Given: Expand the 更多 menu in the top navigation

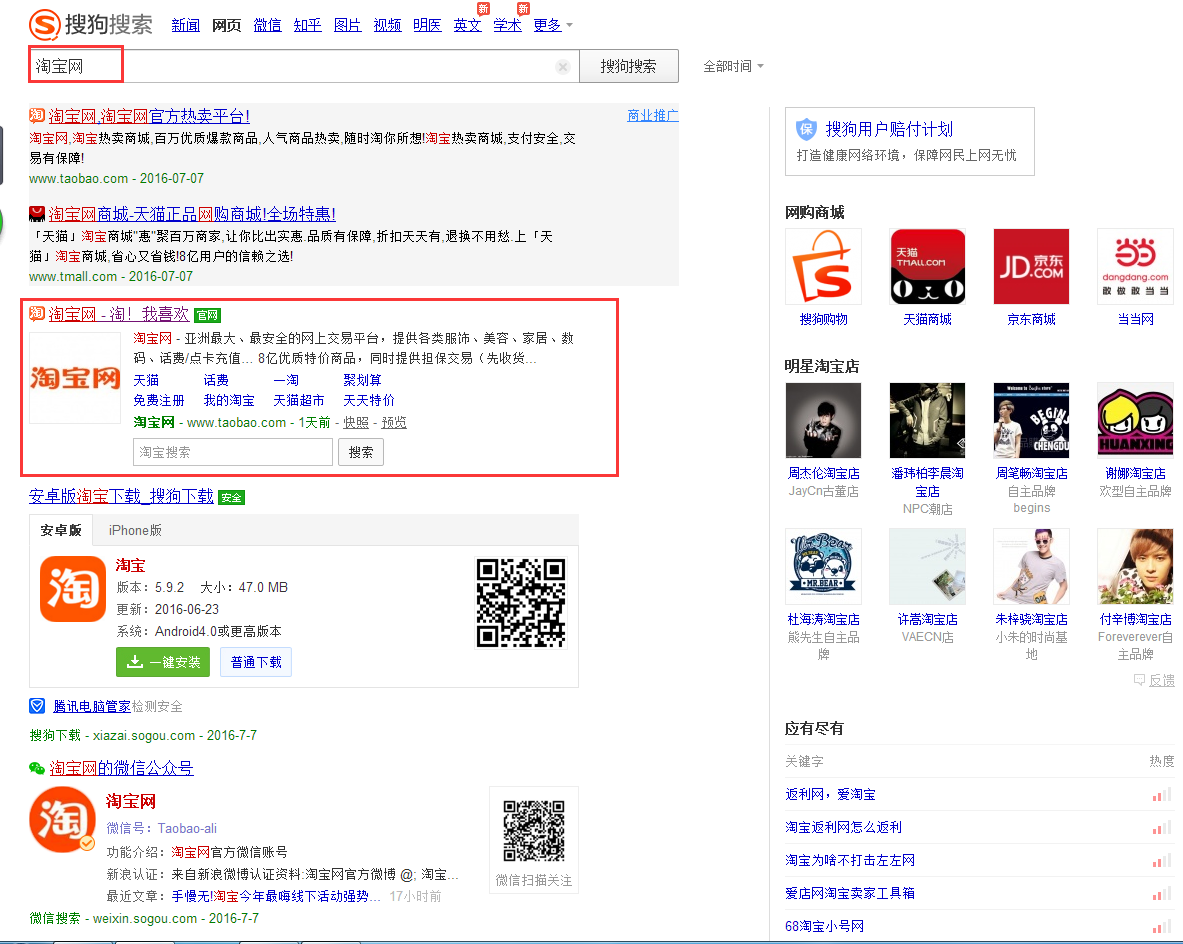Looking at the screenshot, I should [553, 25].
